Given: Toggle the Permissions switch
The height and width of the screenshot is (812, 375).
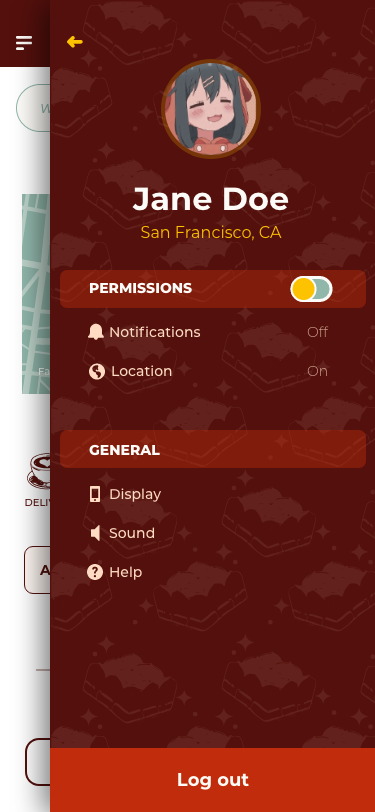Looking at the screenshot, I should pyautogui.click(x=311, y=289).
